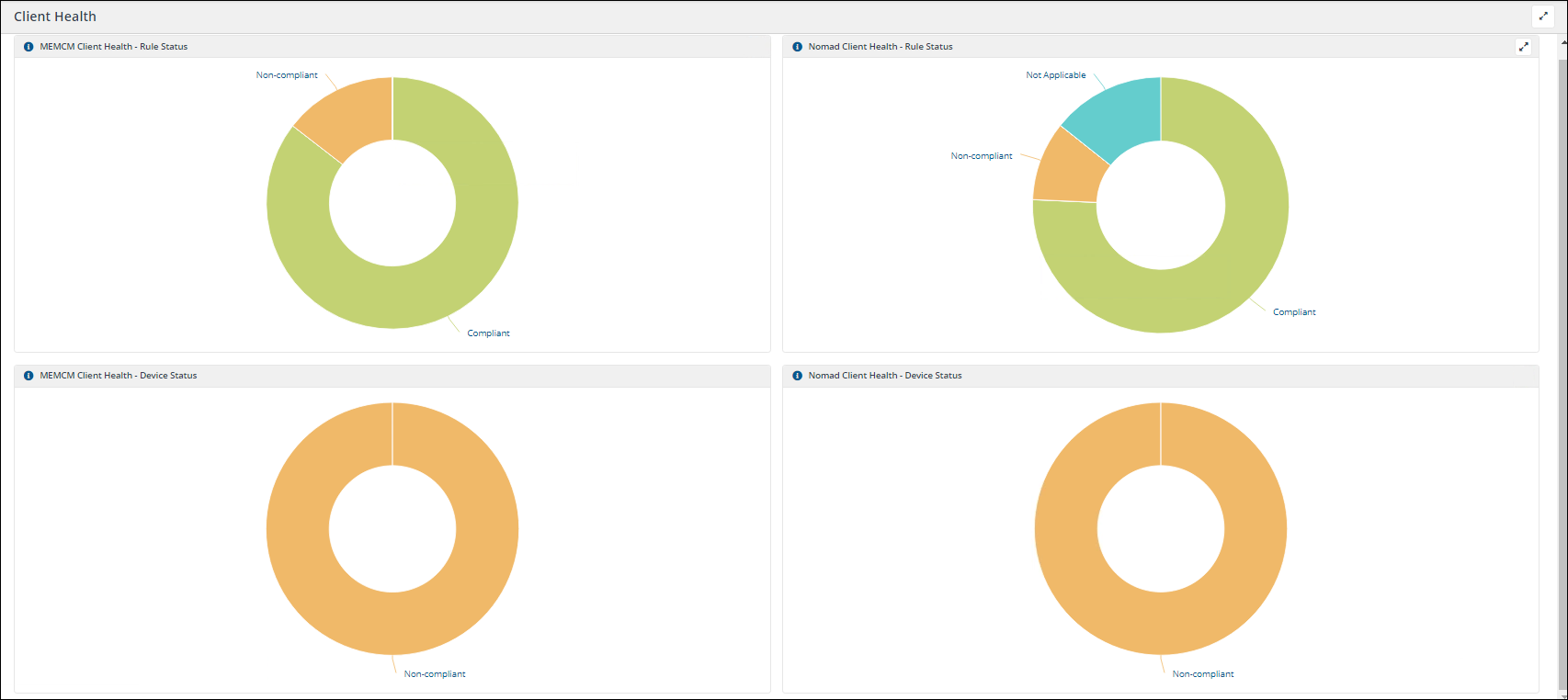The height and width of the screenshot is (700, 1568).
Task: Expand the Client Health dashboard to full screen
Action: click(1543, 17)
